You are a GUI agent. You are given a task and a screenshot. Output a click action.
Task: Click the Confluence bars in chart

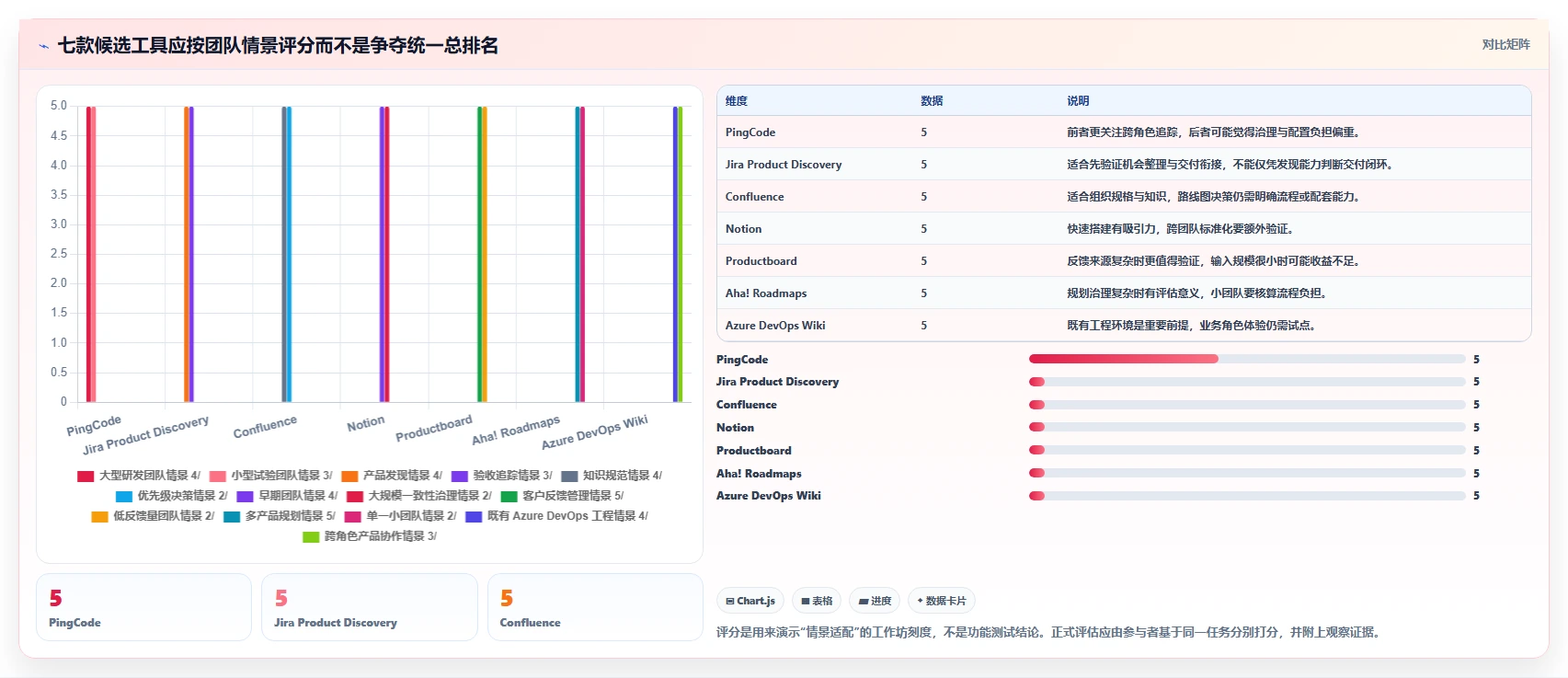click(x=287, y=254)
